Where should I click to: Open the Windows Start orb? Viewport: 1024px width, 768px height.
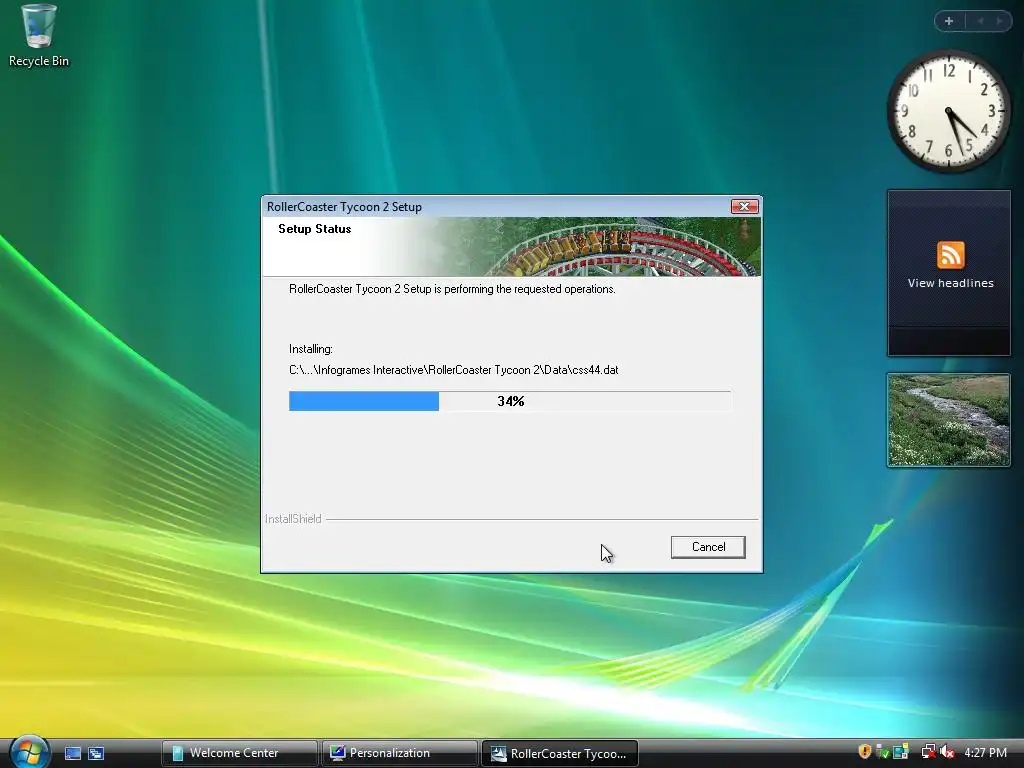click(x=29, y=752)
